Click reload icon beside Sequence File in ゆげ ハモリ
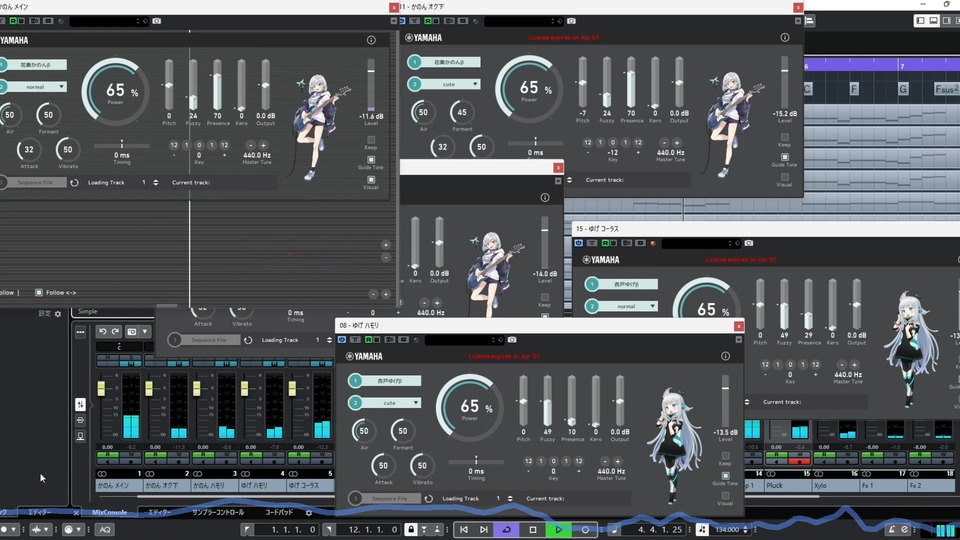 pyautogui.click(x=429, y=498)
